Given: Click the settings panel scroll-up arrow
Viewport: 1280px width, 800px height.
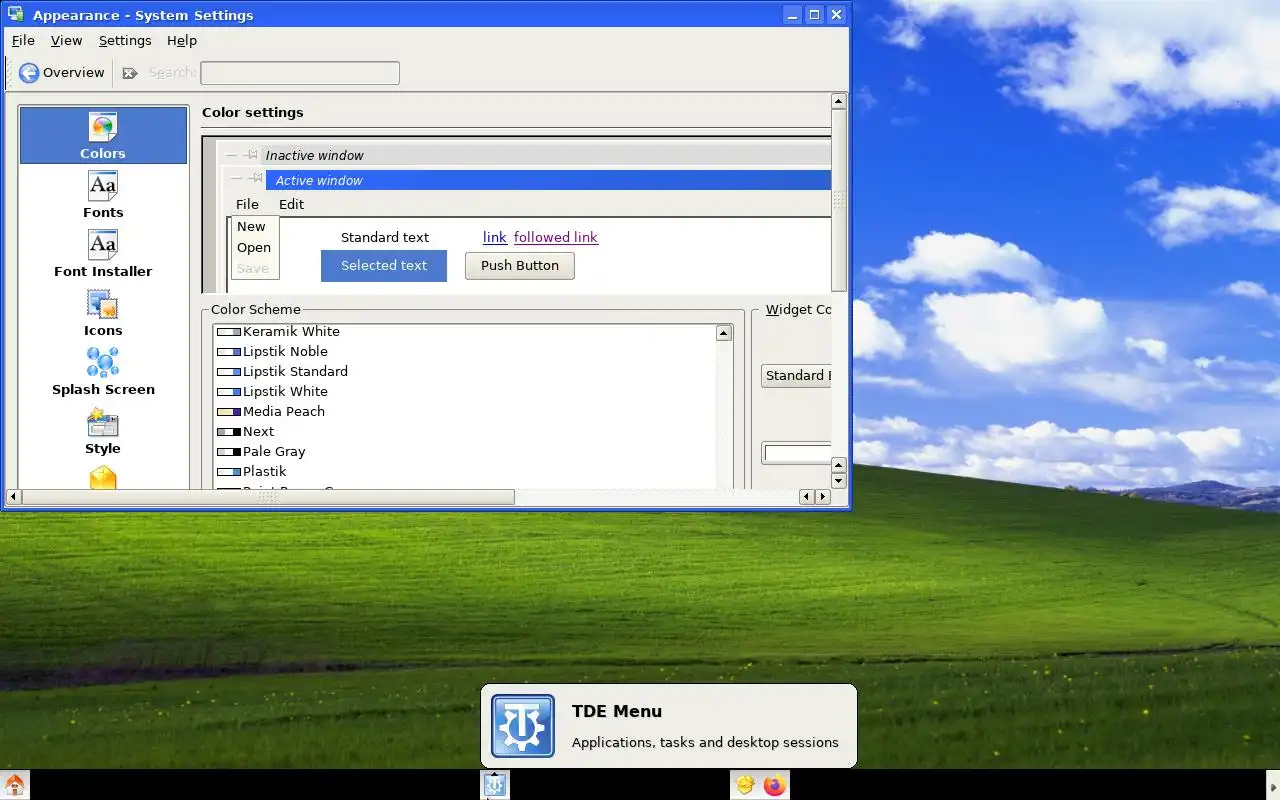Looking at the screenshot, I should tap(838, 100).
